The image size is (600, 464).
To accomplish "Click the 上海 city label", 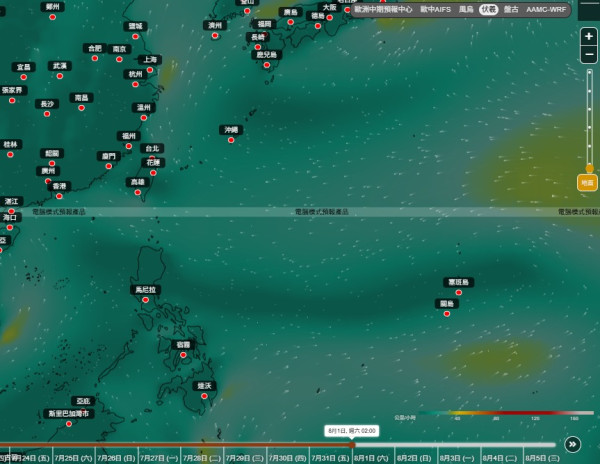I will pos(150,60).
